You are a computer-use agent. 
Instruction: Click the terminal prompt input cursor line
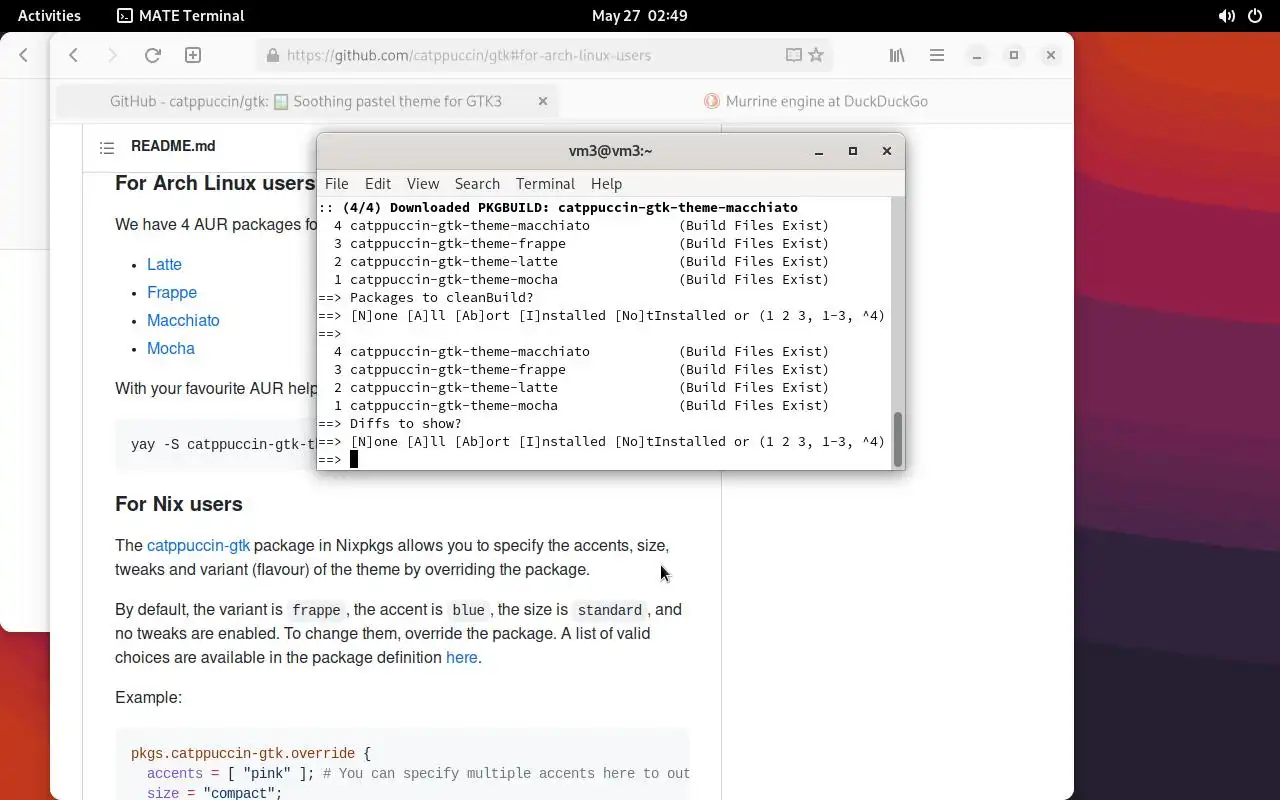tap(605, 459)
